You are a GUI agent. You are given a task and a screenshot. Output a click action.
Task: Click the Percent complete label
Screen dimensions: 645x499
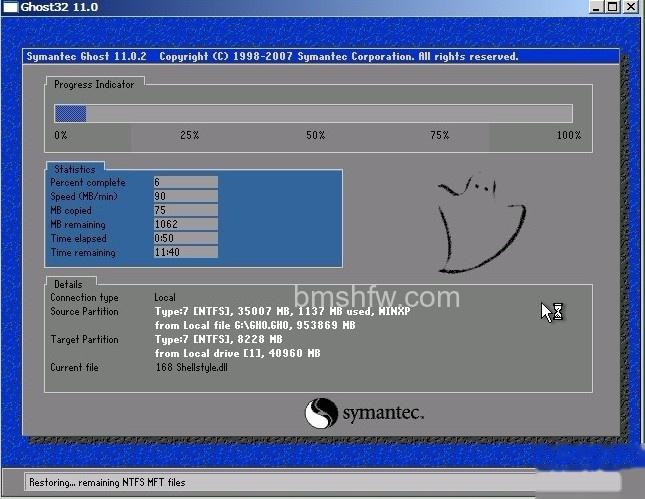[x=88, y=182]
